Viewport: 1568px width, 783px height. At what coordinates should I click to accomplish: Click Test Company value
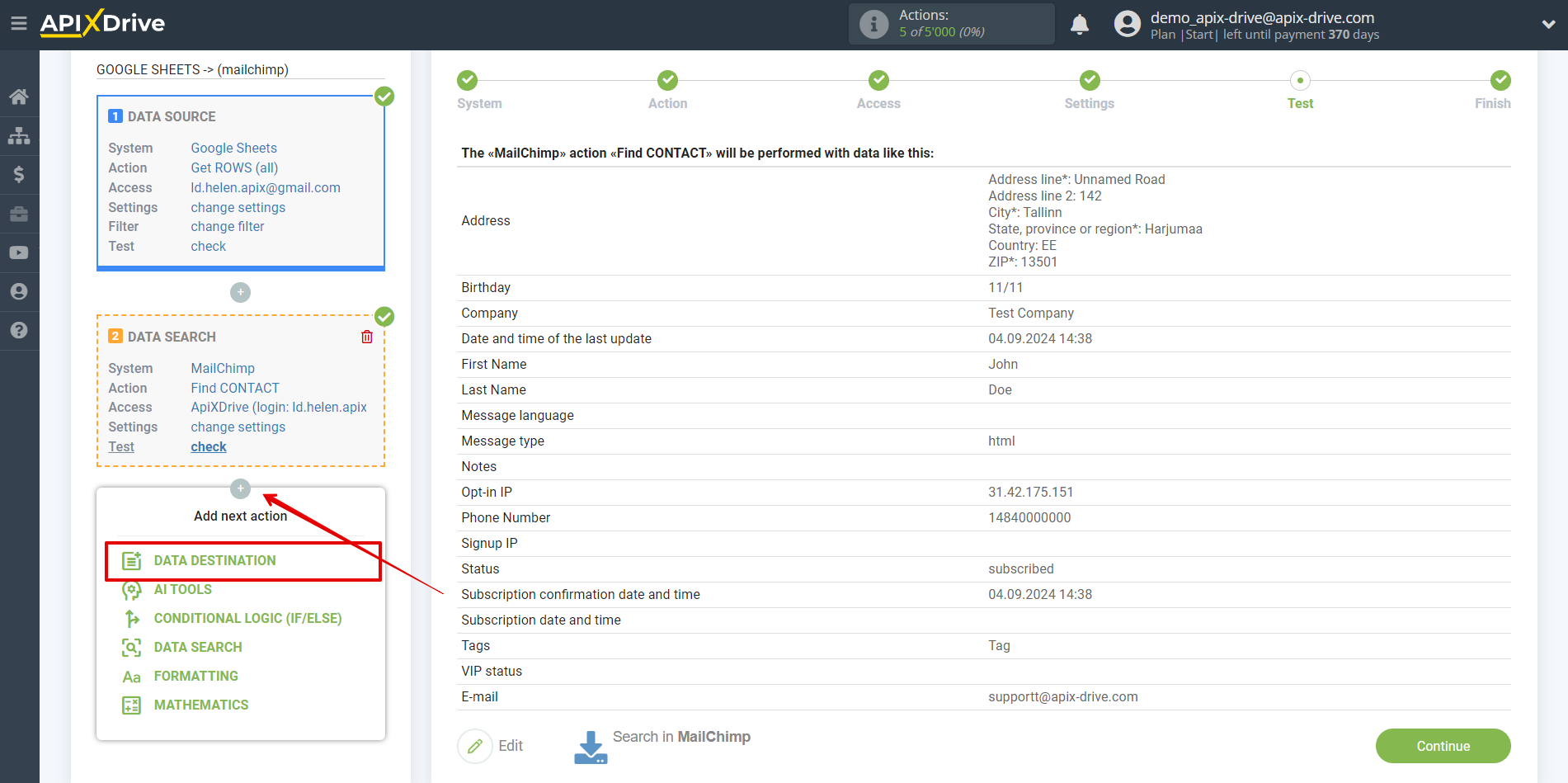(1031, 313)
